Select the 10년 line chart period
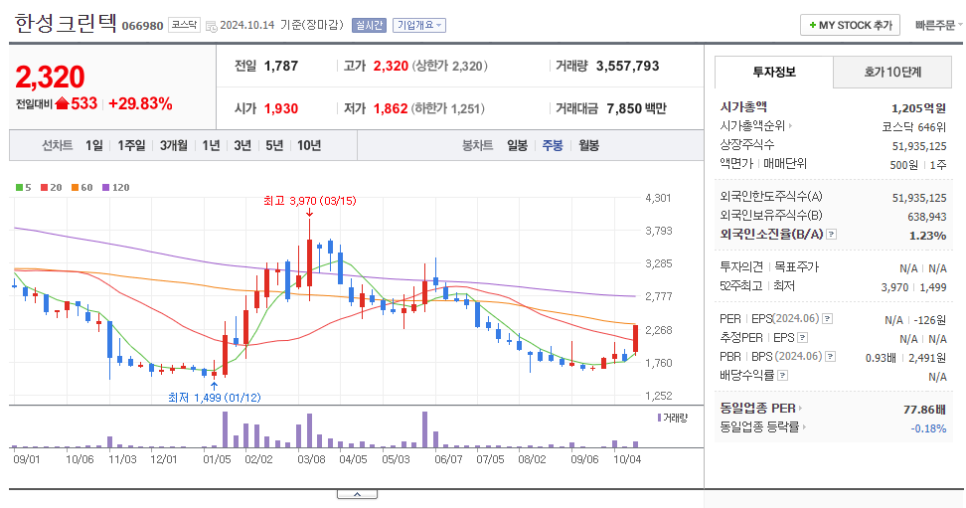966x508 pixels. click(x=309, y=145)
